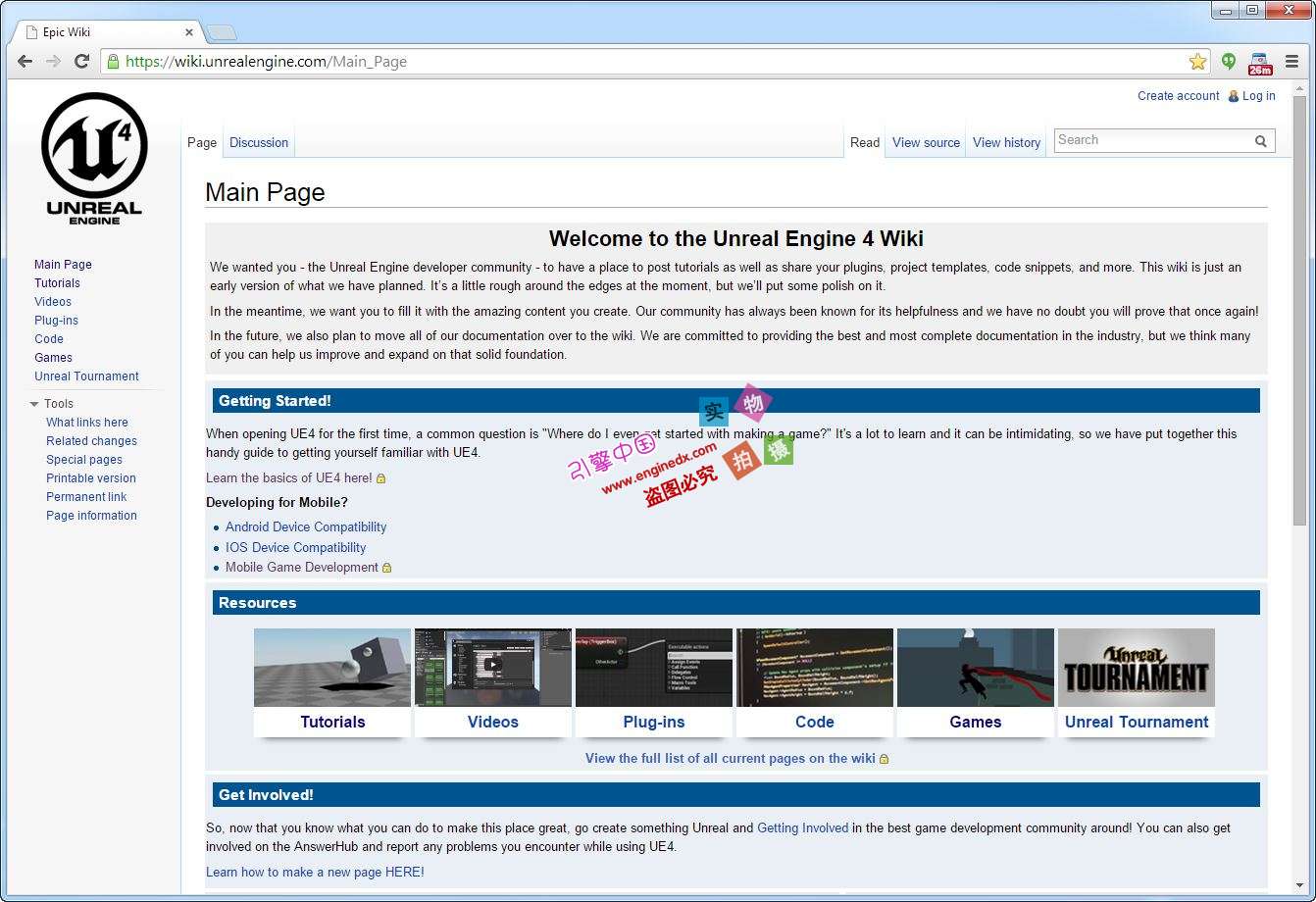Click the Tutorials resource thumbnail image
Viewport: 1316px width, 902px height.
coord(332,668)
